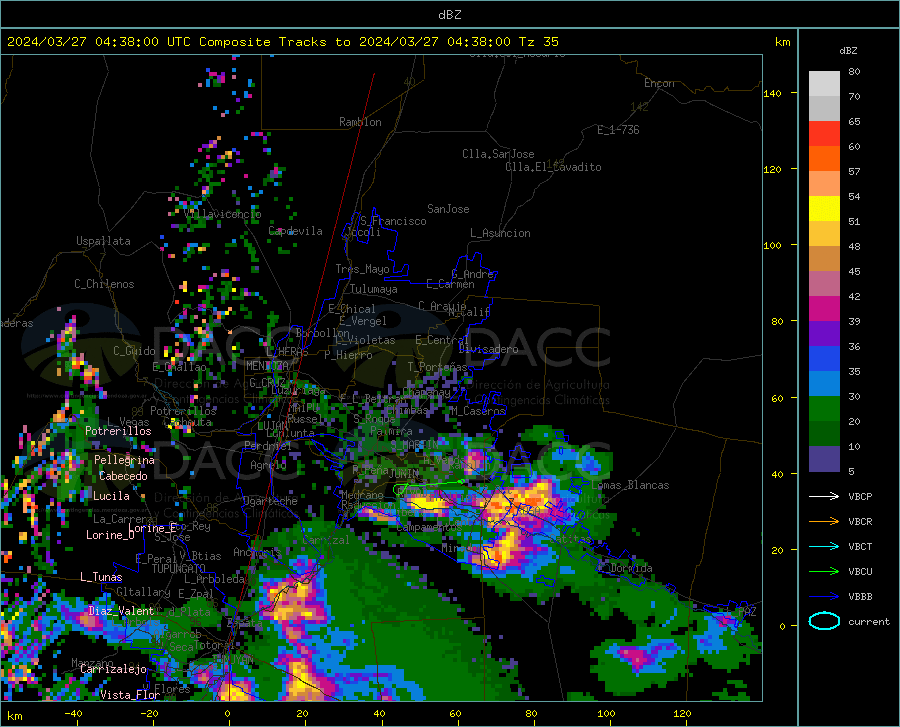Select the green storm track ellipse near JUNIN
This screenshot has height=727, width=900.
[x=401, y=489]
